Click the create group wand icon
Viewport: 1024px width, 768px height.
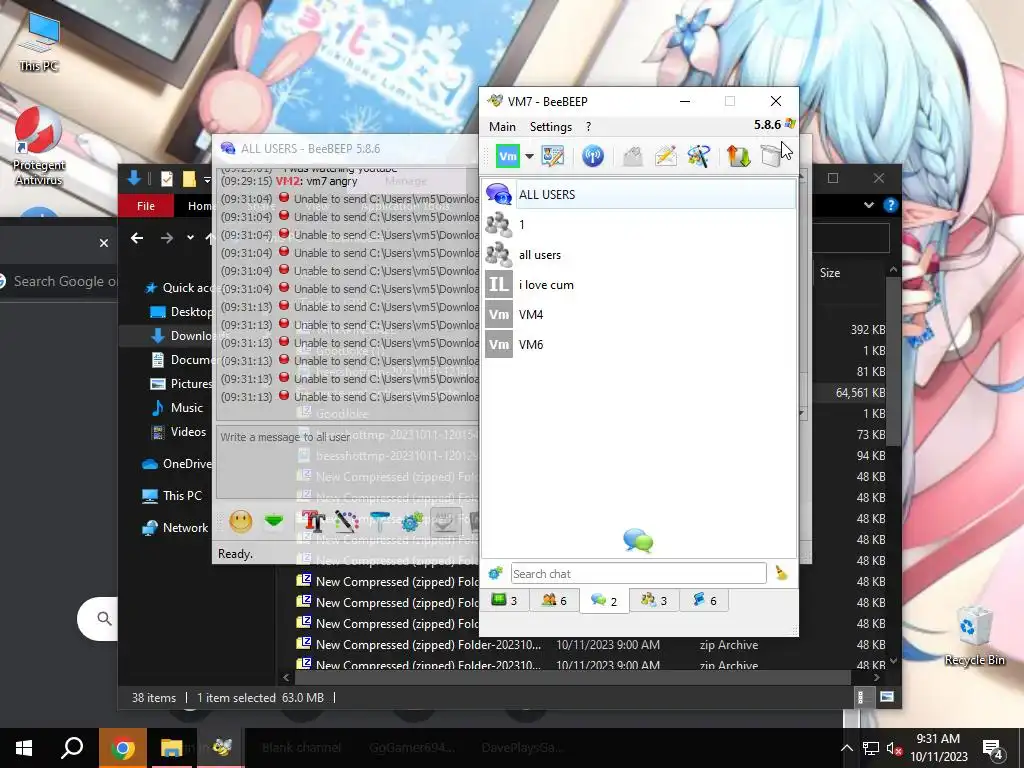click(698, 156)
